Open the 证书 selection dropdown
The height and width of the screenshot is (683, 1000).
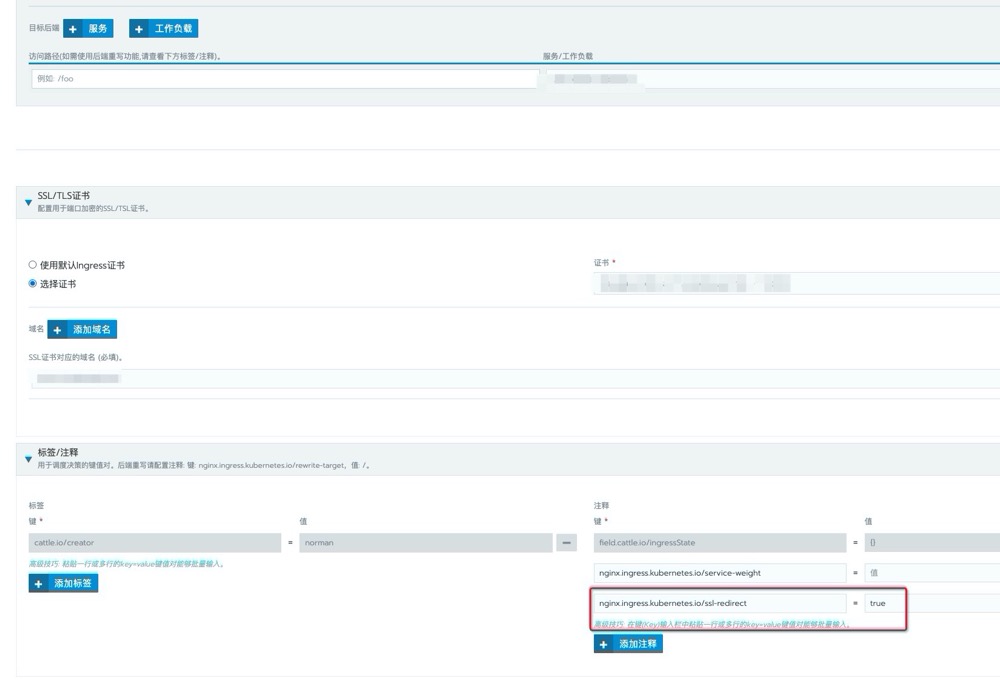[x=795, y=285]
